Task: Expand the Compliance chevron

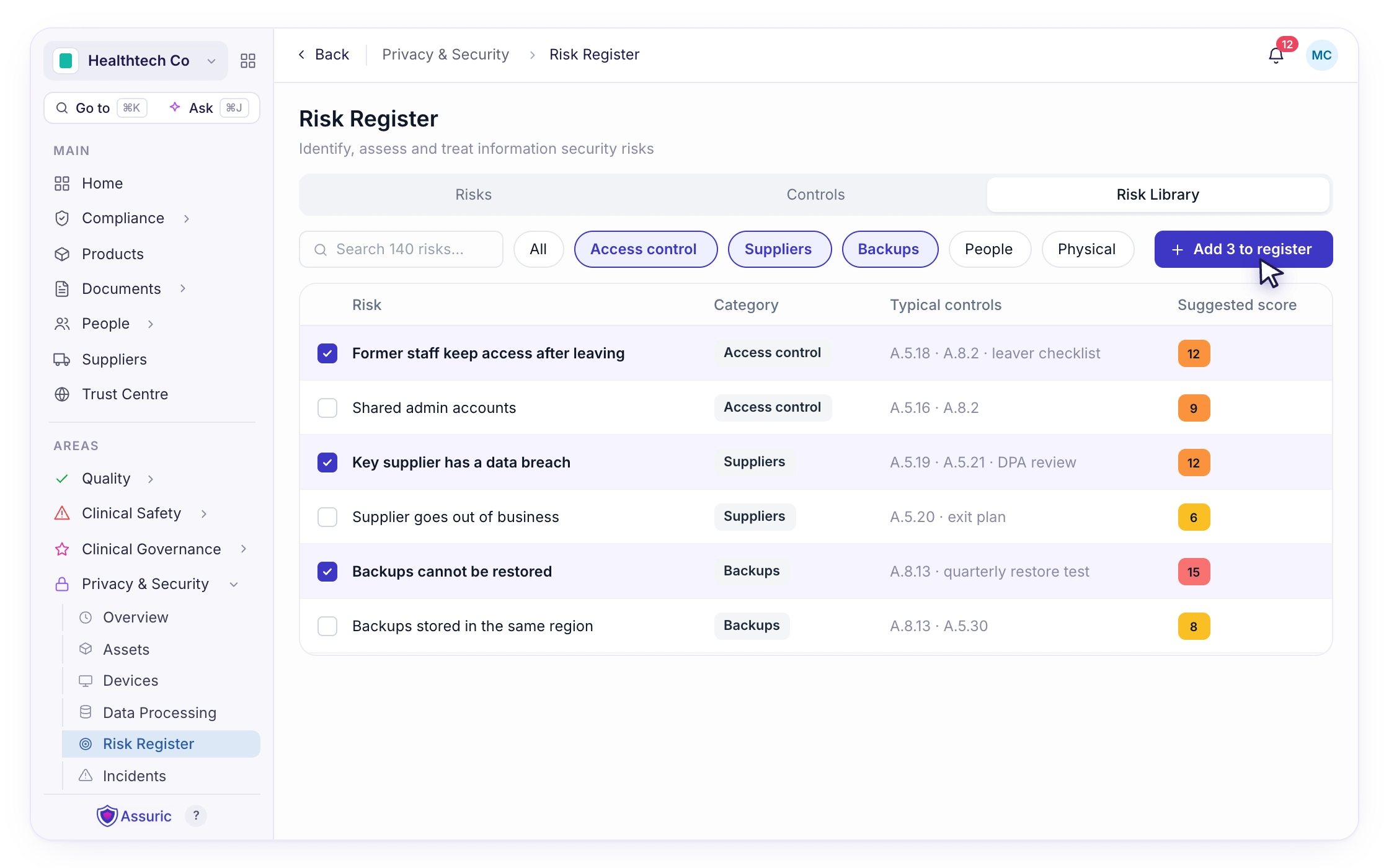Action: [187, 219]
